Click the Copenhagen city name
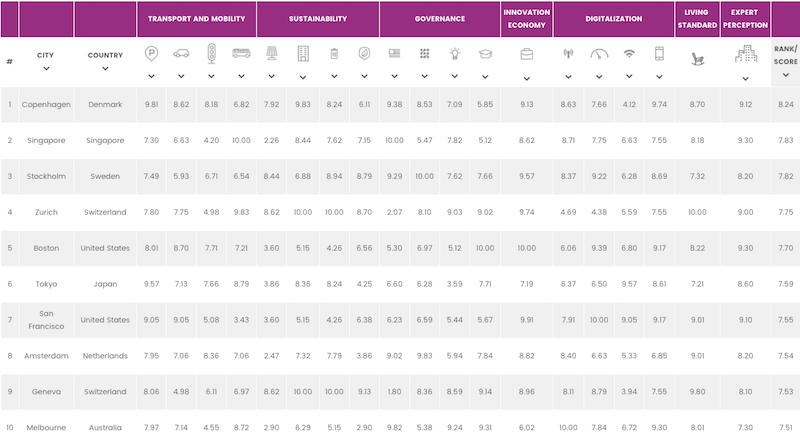 46,104
